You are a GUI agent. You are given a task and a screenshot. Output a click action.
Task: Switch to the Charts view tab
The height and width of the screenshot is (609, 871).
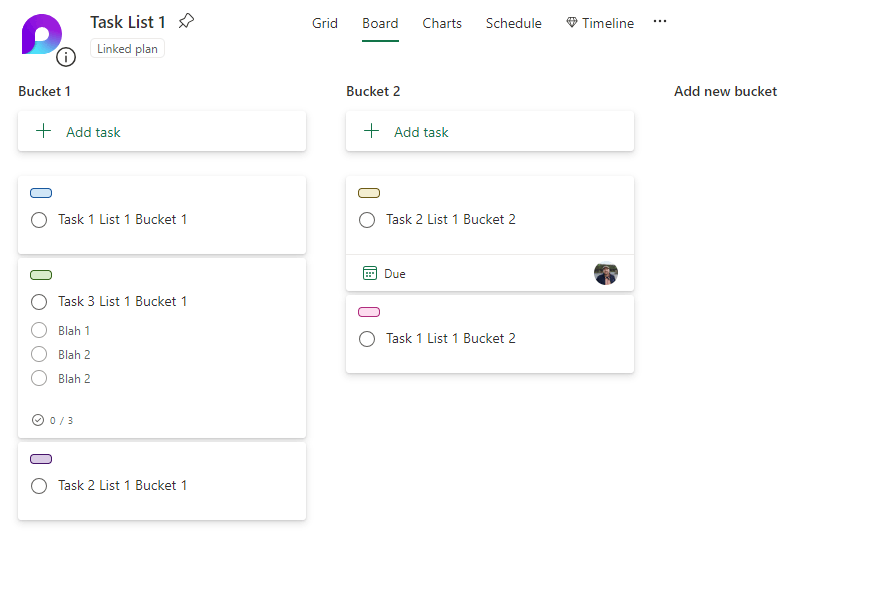point(442,23)
